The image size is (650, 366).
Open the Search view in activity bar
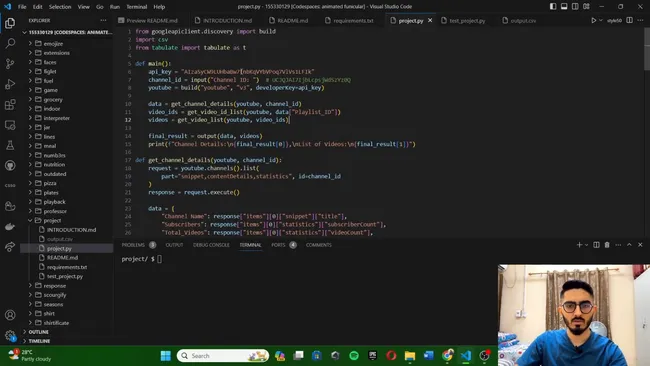[x=10, y=43]
